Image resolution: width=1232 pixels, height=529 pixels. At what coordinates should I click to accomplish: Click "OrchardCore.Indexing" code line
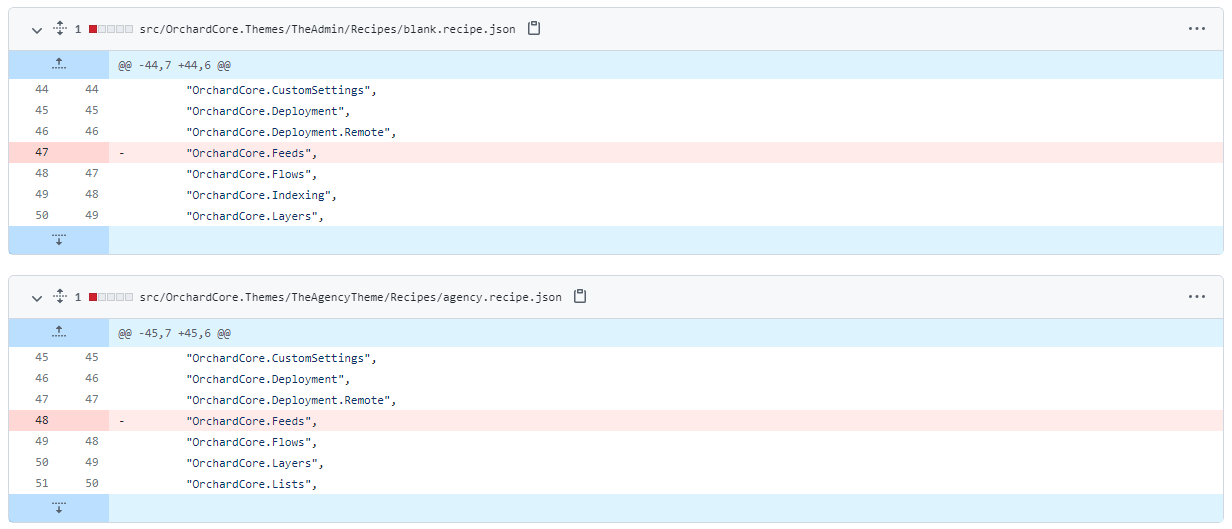[261, 195]
